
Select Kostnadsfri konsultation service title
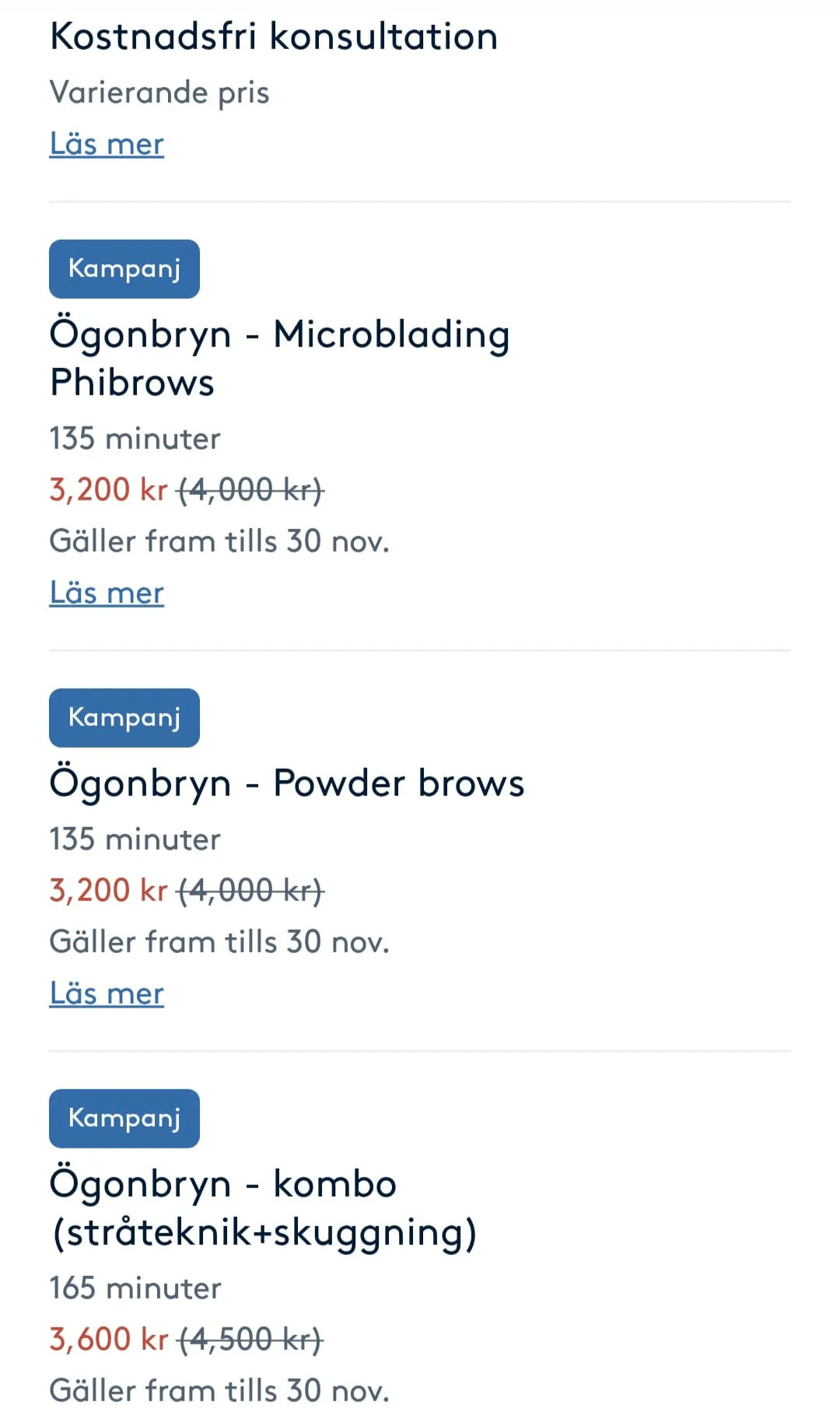[274, 37]
